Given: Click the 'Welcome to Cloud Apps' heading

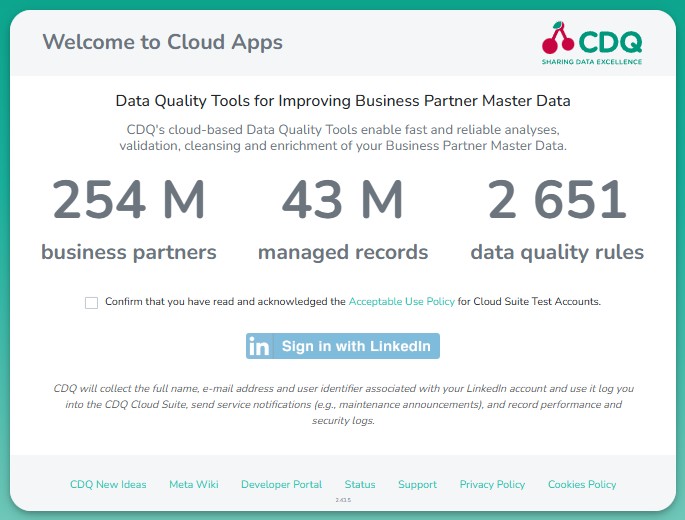Looking at the screenshot, I should 163,42.
